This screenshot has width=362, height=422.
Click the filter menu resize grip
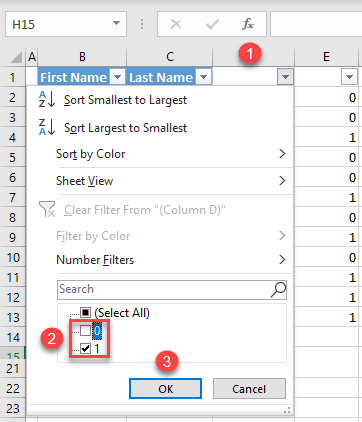pos(287,410)
